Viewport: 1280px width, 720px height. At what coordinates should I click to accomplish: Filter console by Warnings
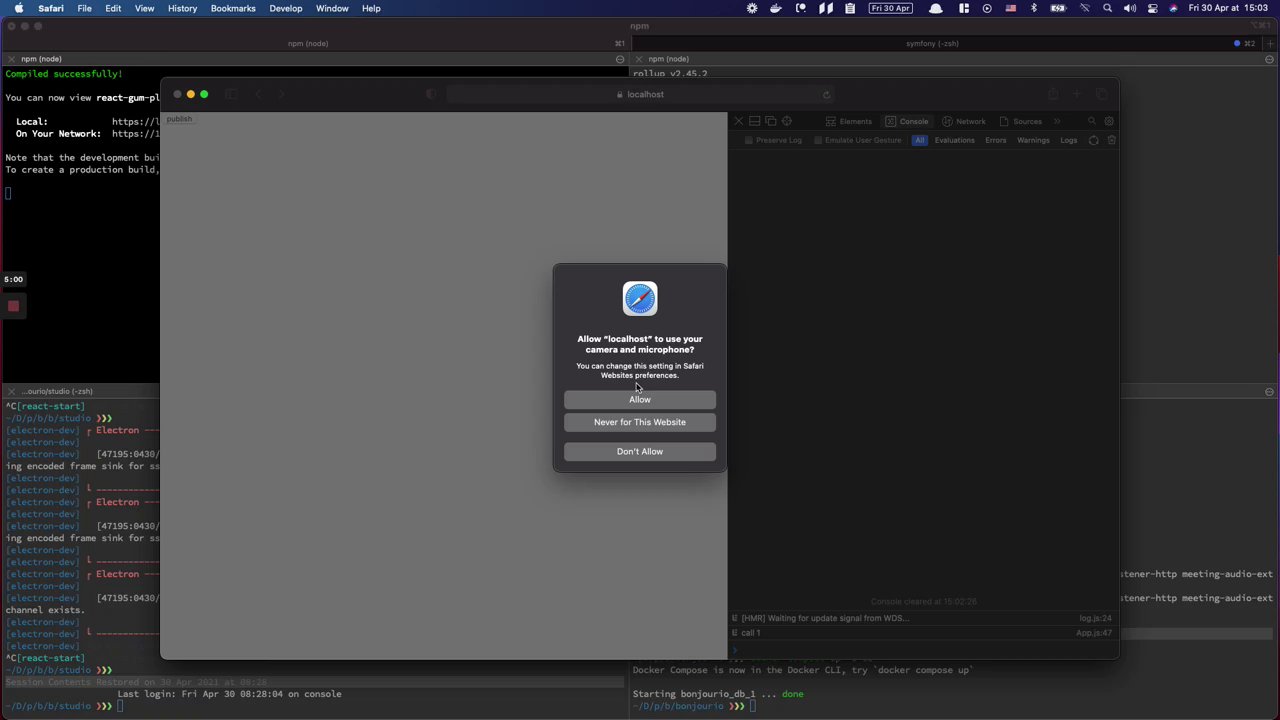click(1033, 140)
